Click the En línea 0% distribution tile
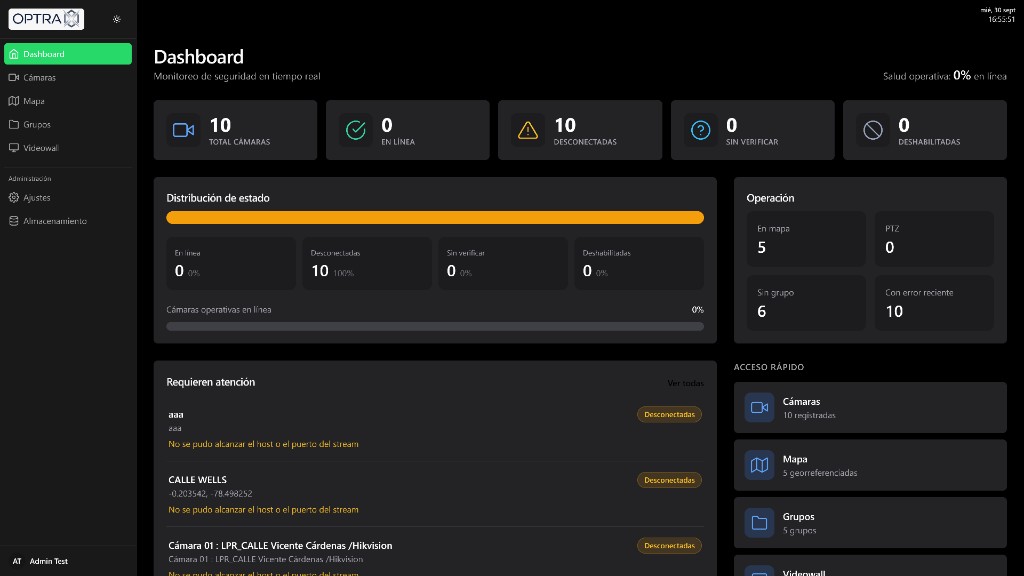The image size is (1024, 576). click(231, 263)
